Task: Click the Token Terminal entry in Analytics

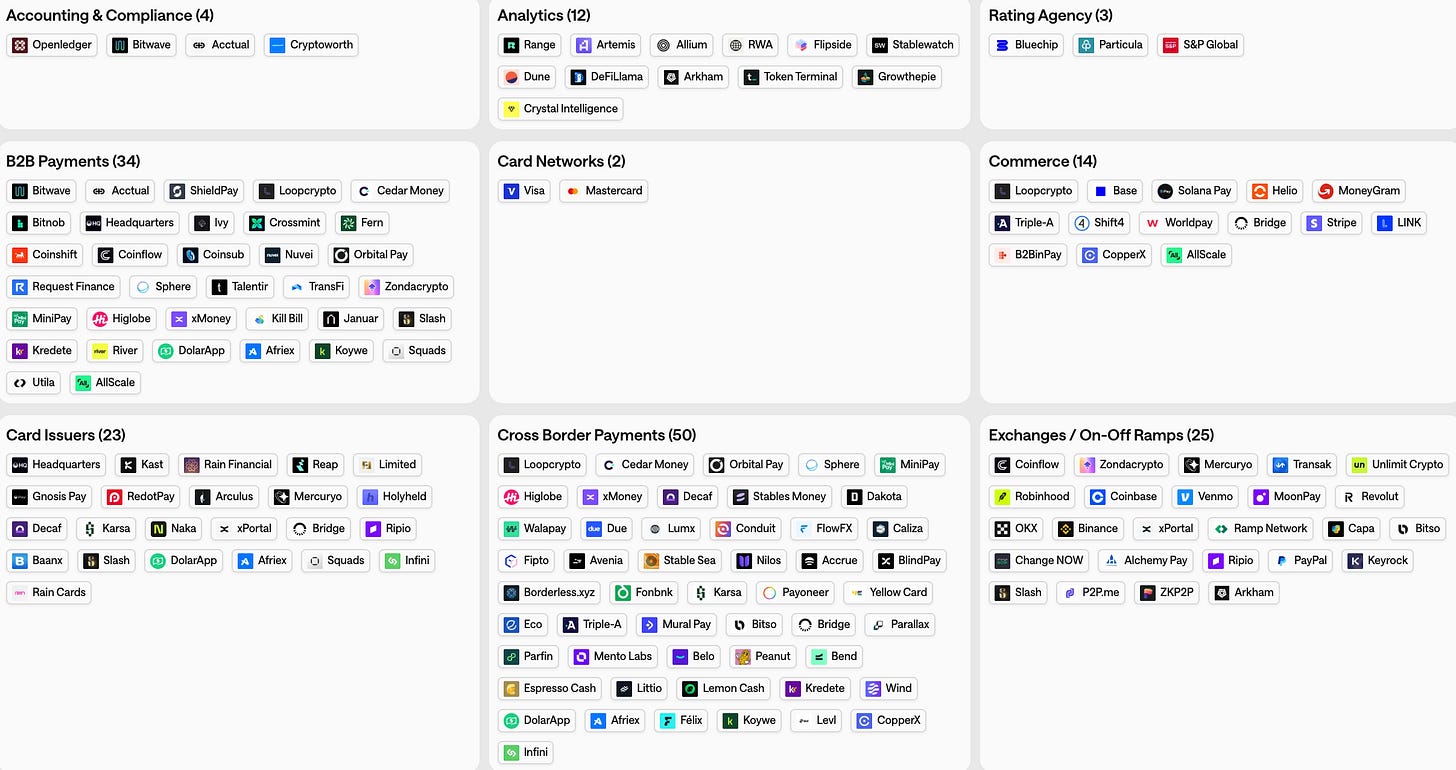Action: pyautogui.click(x=789, y=76)
